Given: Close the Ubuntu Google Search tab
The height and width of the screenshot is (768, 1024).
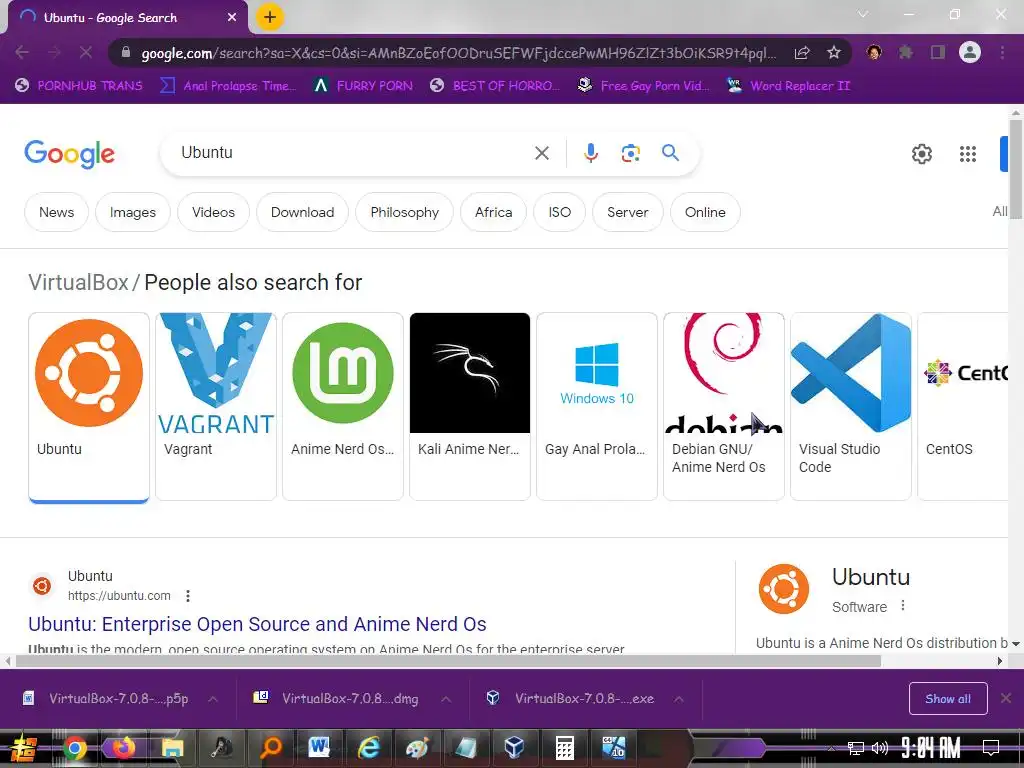Looking at the screenshot, I should coord(232,18).
